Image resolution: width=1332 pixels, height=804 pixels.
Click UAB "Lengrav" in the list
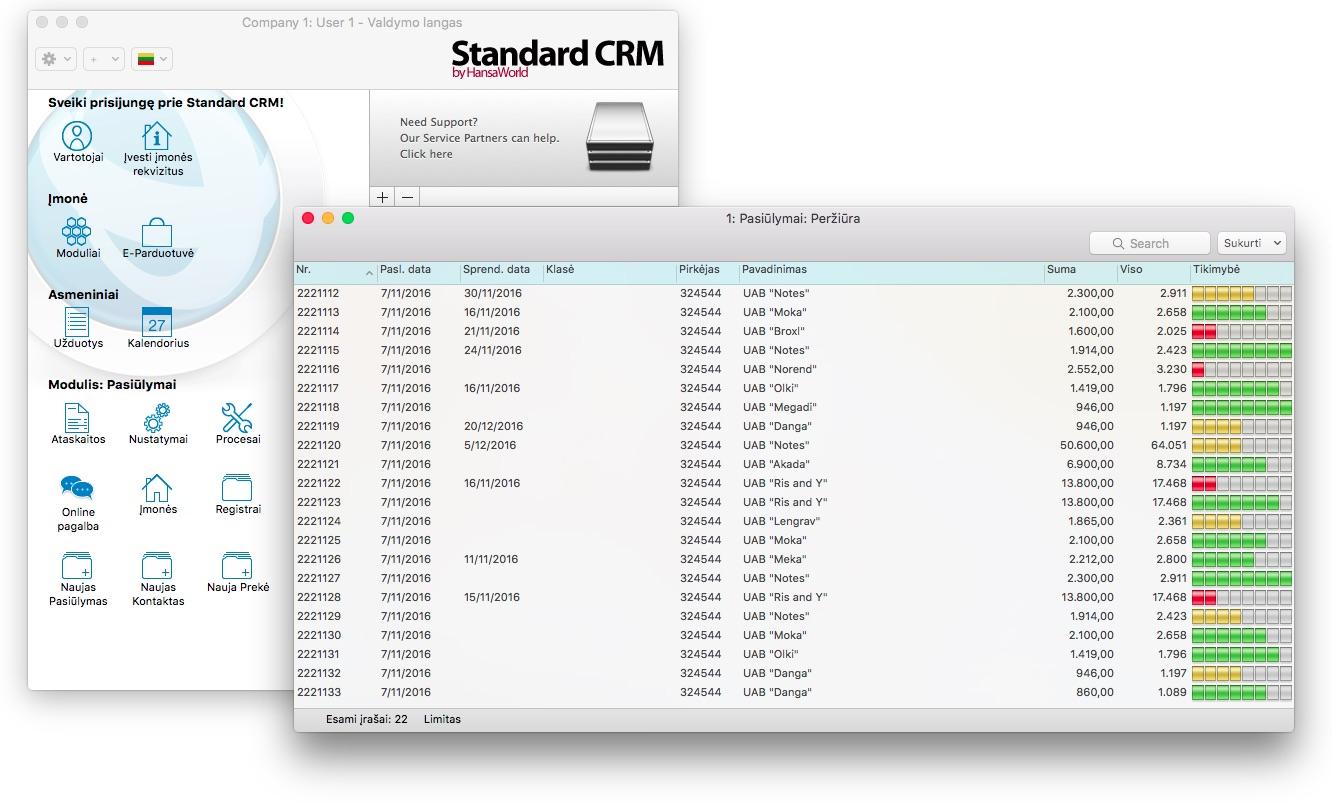[x=781, y=521]
